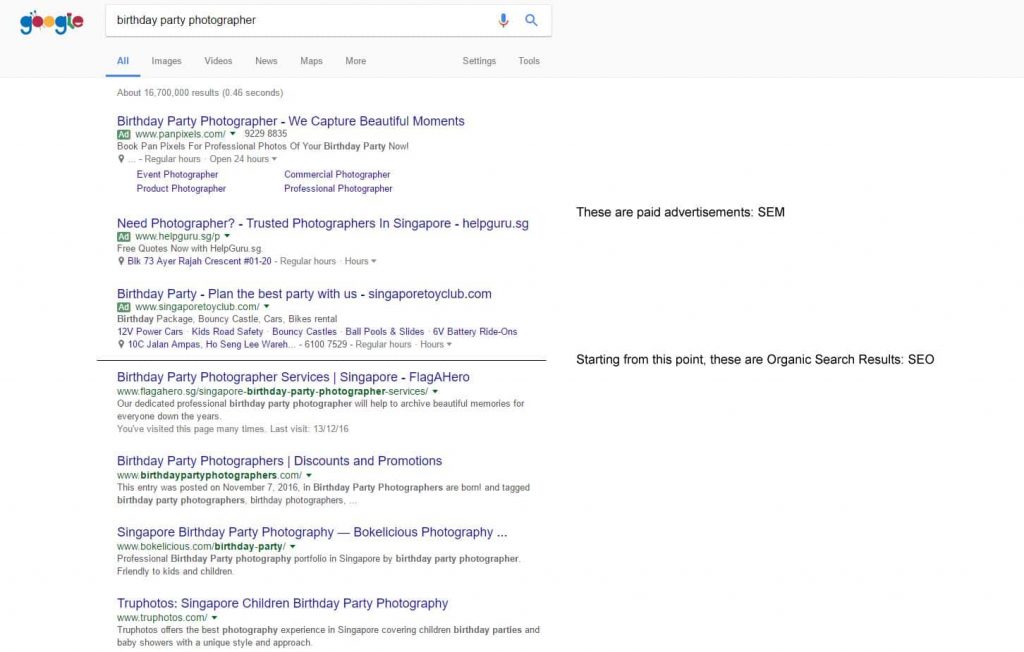The image size is (1024, 652).
Task: Expand the dropdown arrow next to www.singaporetoyclub.com
Action: pyautogui.click(x=266, y=306)
